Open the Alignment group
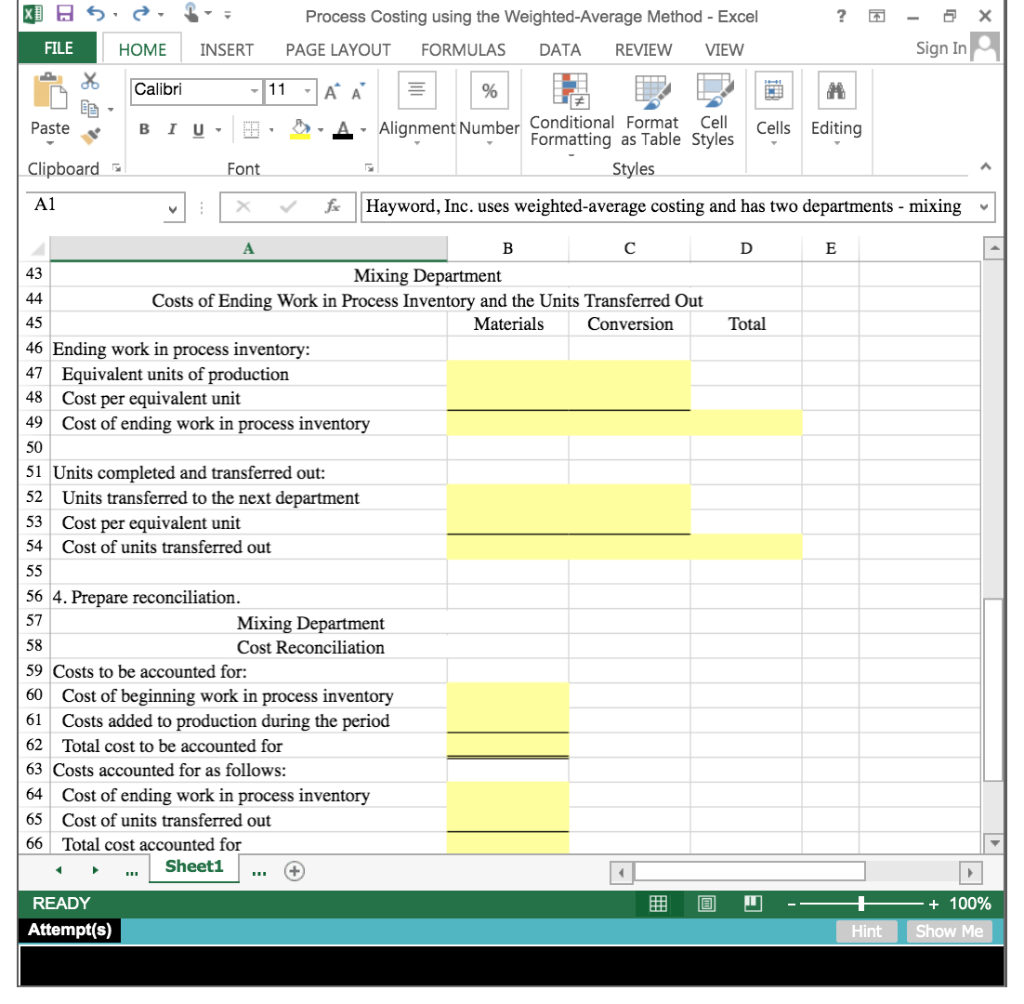 417,108
